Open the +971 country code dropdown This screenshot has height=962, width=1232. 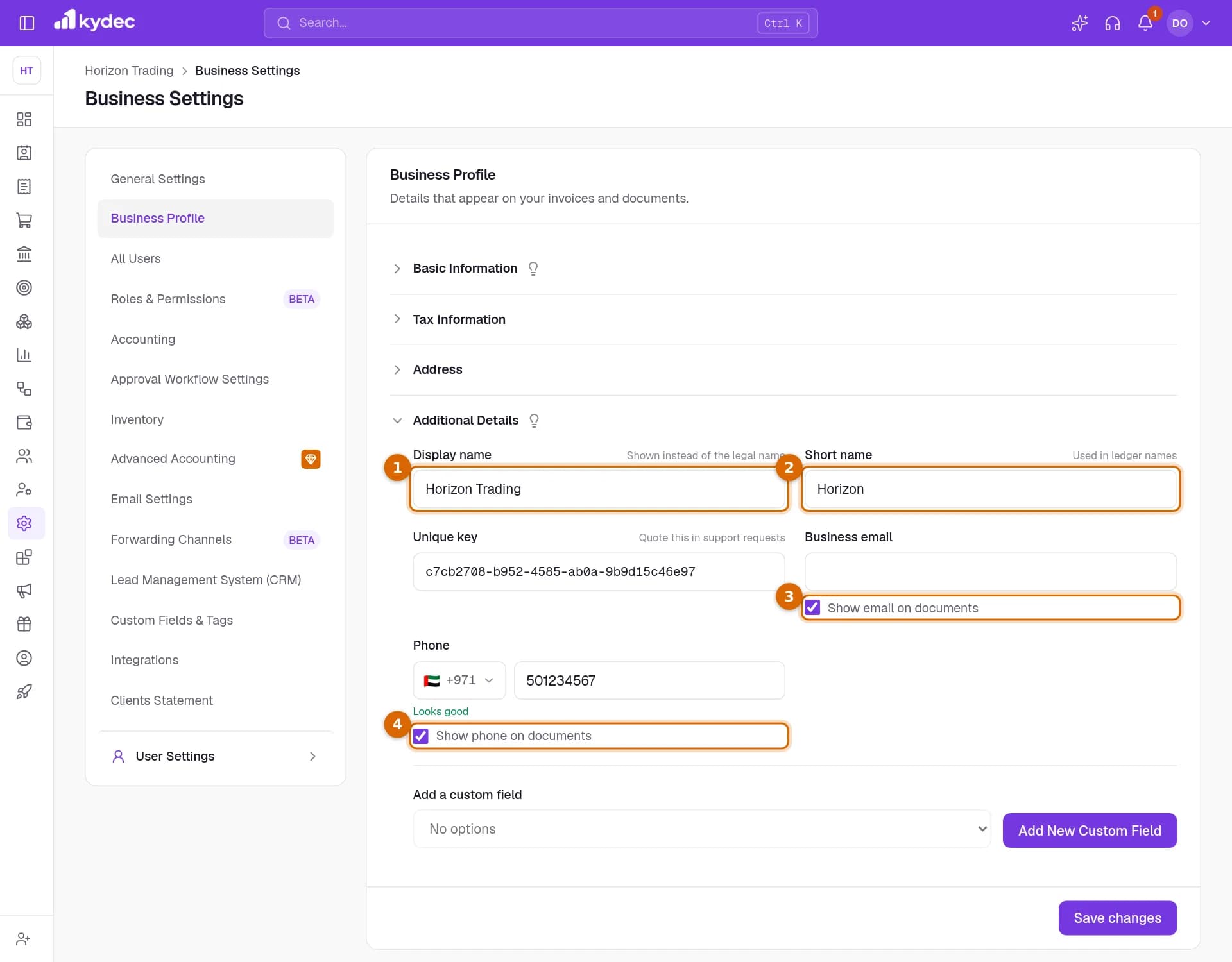click(x=459, y=681)
